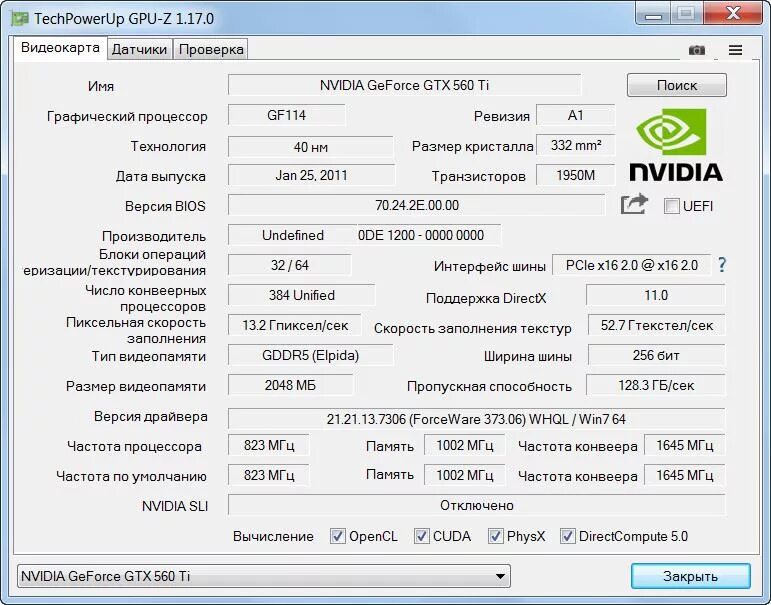Click the 1002 МГц memory in Частота по умолчанию row

[x=465, y=475]
